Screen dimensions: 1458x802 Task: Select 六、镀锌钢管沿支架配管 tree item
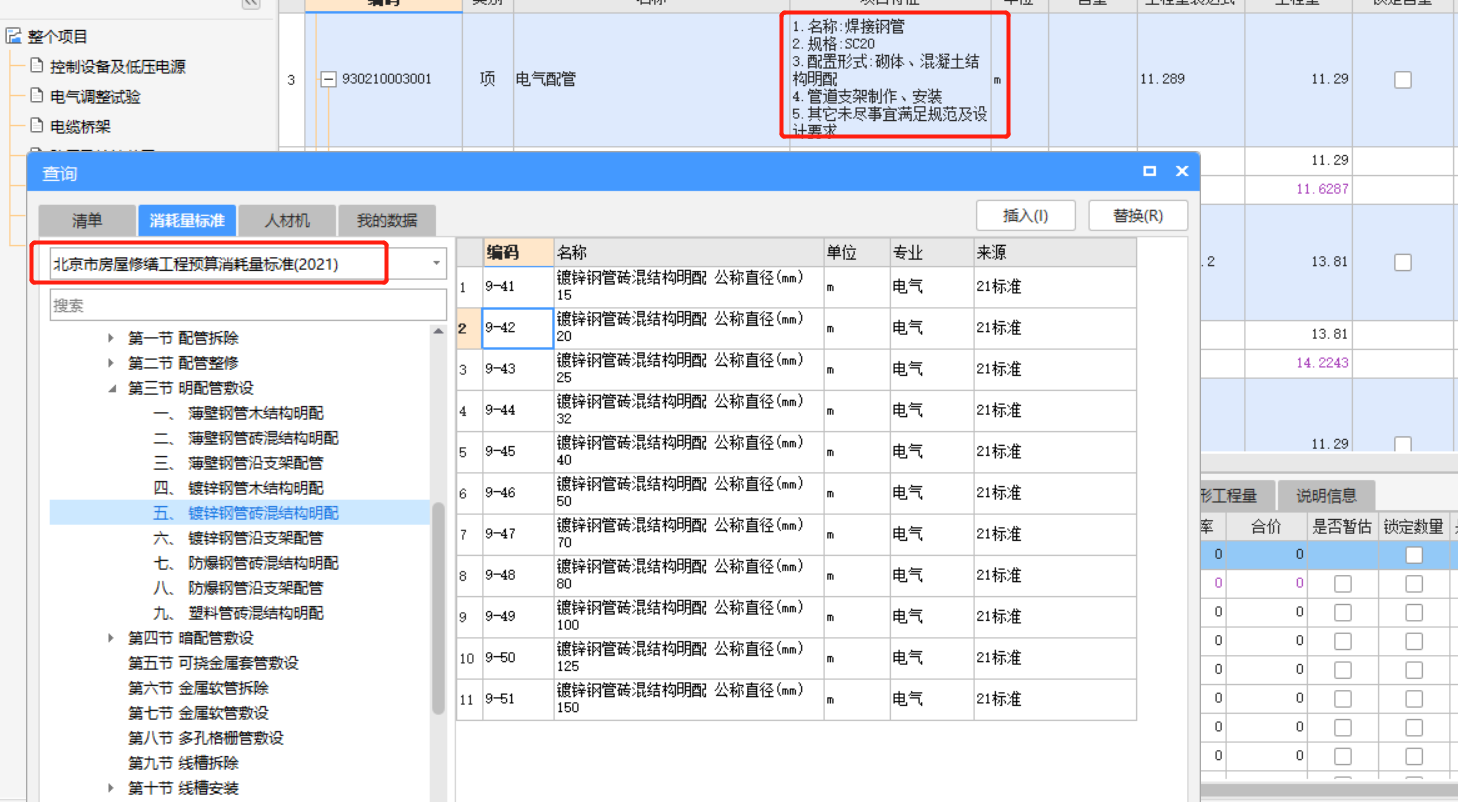pyautogui.click(x=238, y=538)
